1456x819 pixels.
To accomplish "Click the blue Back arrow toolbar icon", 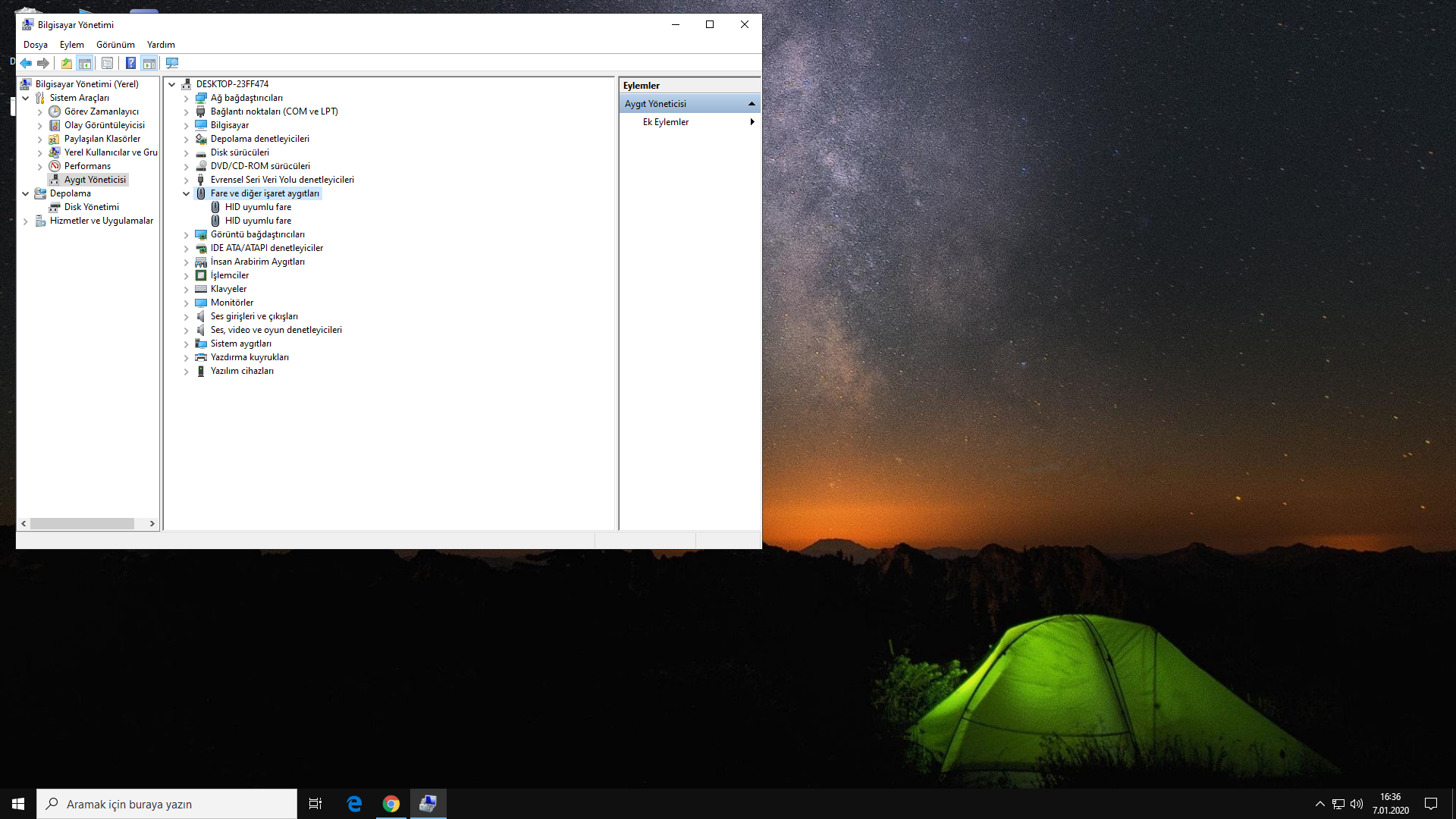I will (x=26, y=63).
